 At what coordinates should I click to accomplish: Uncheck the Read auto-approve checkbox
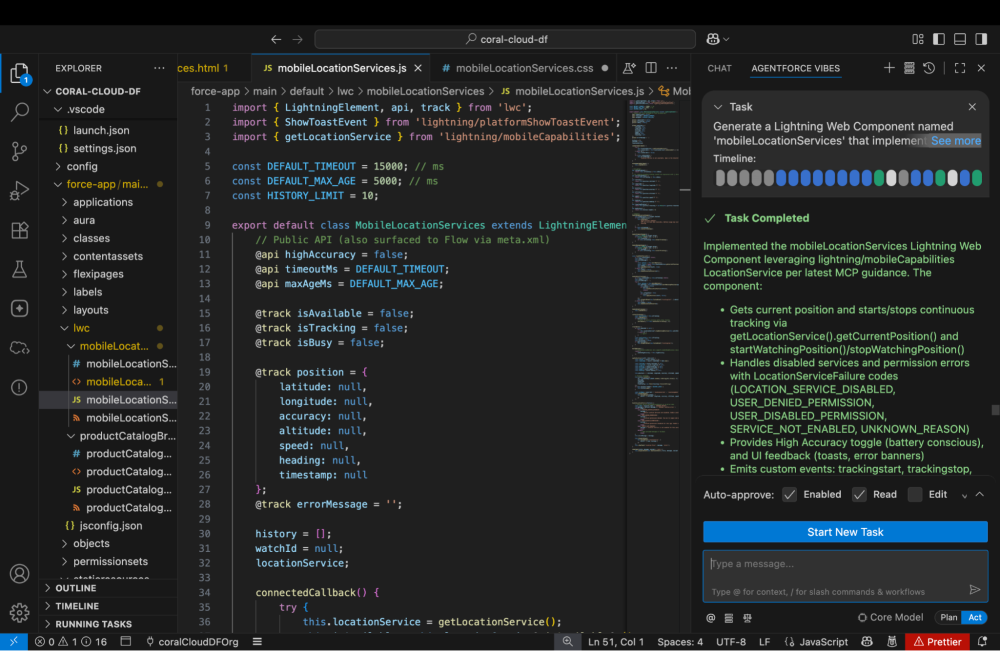(x=858, y=494)
